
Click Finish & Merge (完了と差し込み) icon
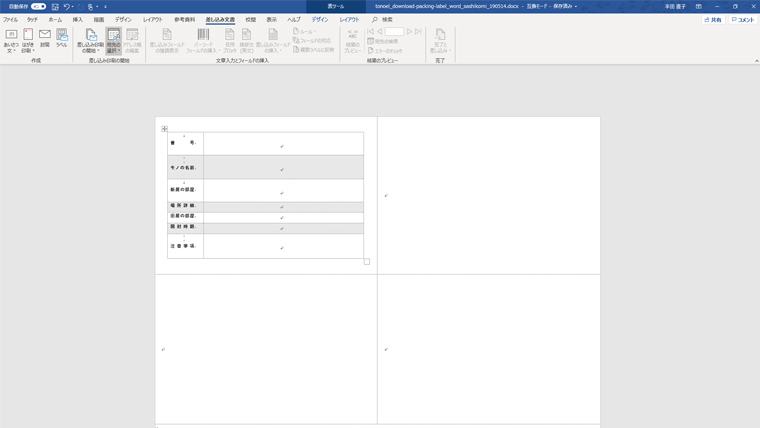pyautogui.click(x=440, y=40)
